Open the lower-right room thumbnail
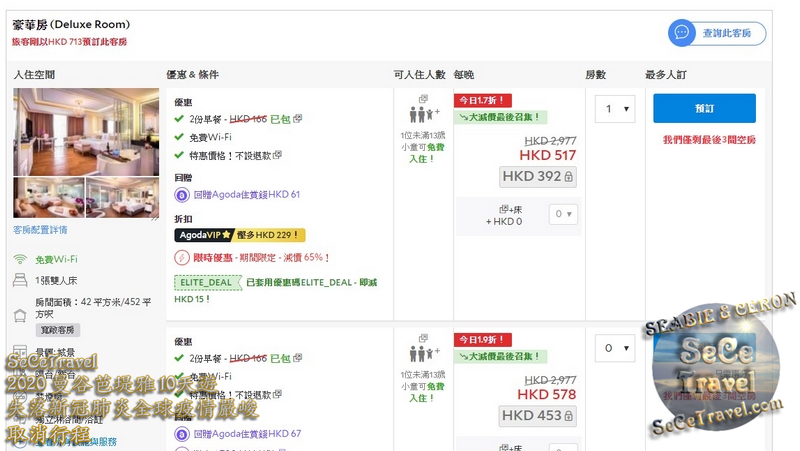The width and height of the screenshot is (800, 451). [122, 197]
